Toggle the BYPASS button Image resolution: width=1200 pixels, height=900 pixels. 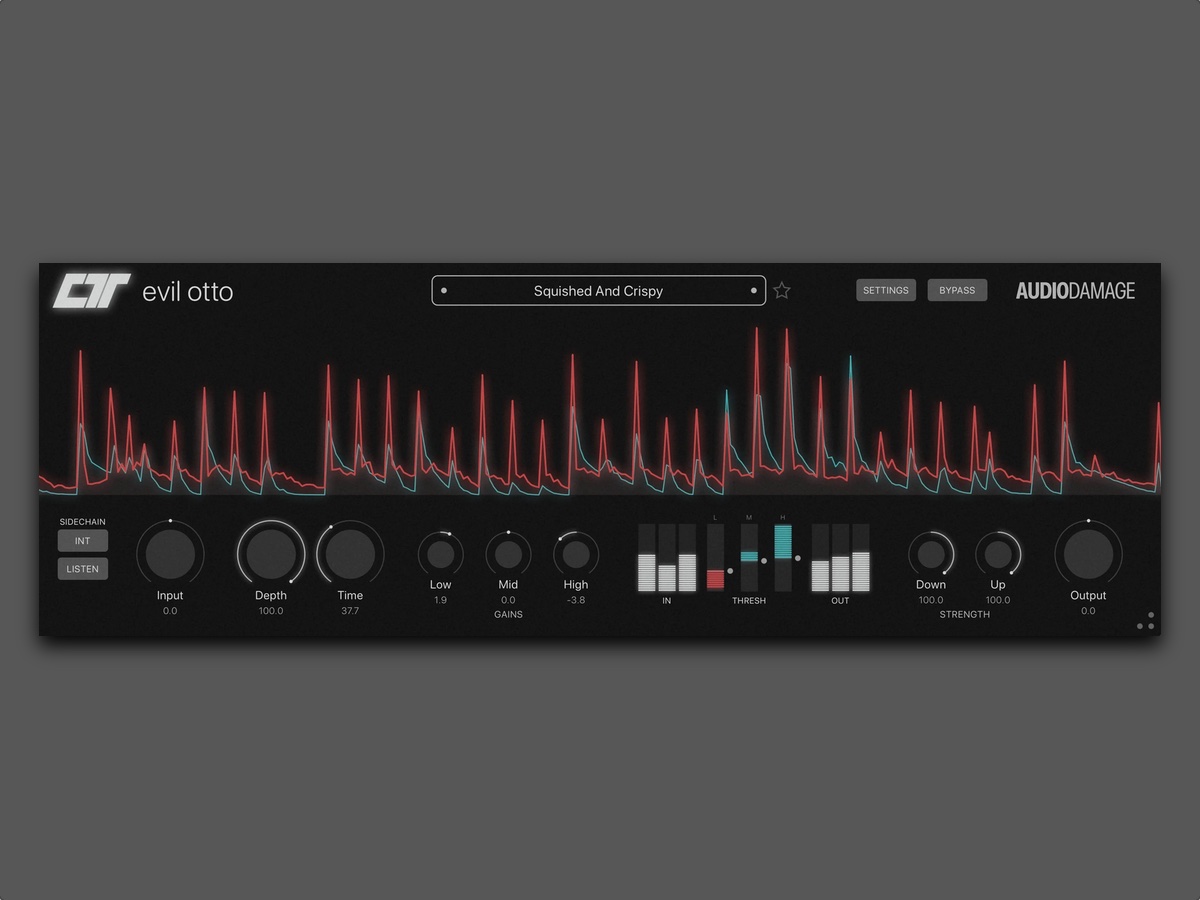(957, 290)
